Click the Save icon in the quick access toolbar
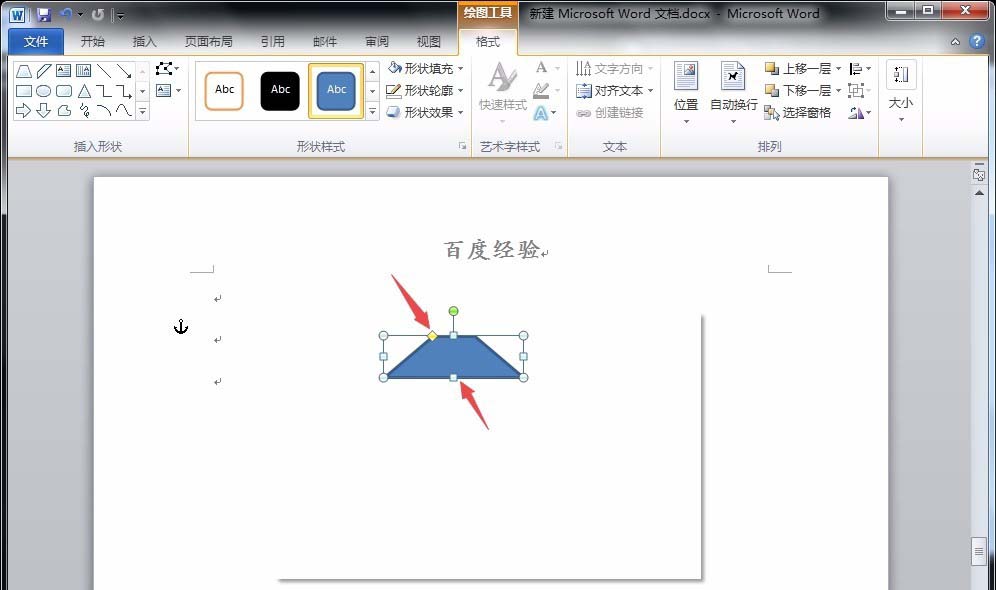 point(43,14)
